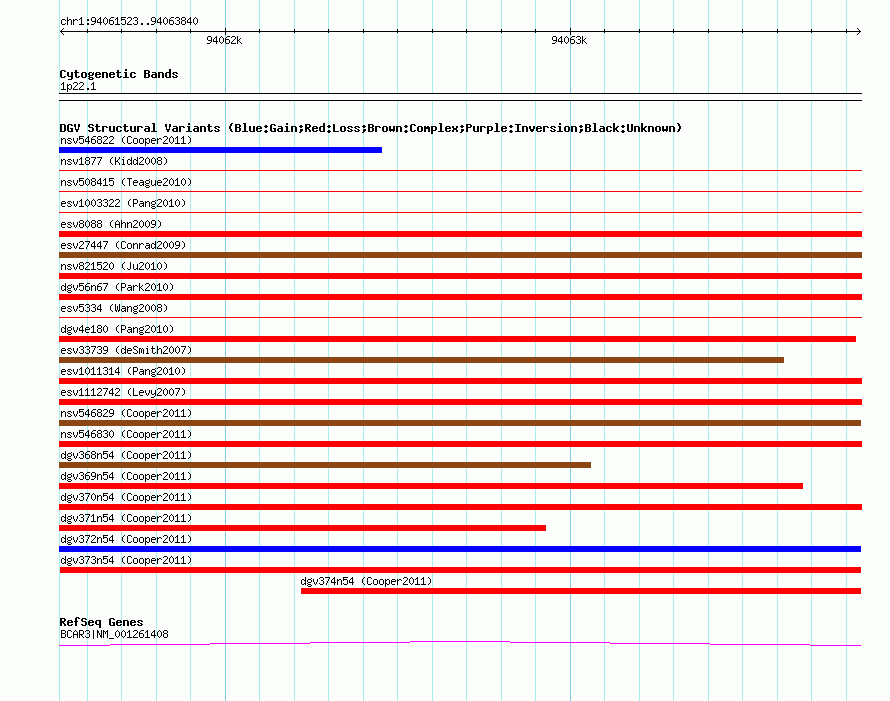Open the esv33739 (deSmith2007) label
This screenshot has width=890, height=701.
(126, 350)
